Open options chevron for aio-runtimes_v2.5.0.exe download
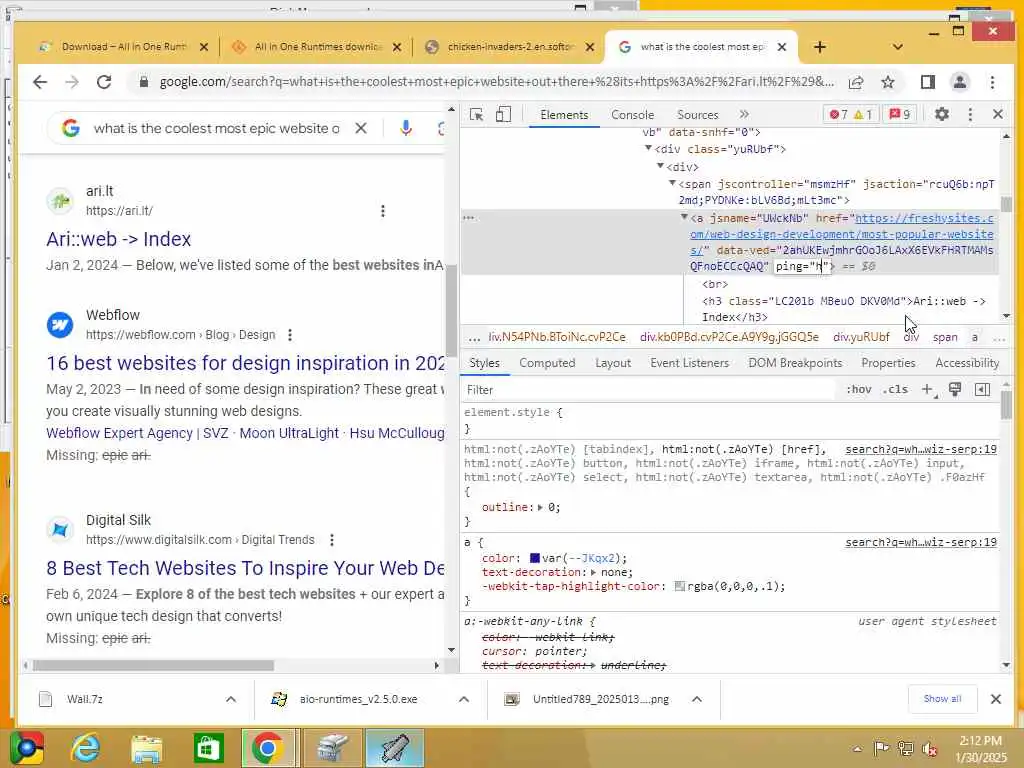 pyautogui.click(x=464, y=699)
